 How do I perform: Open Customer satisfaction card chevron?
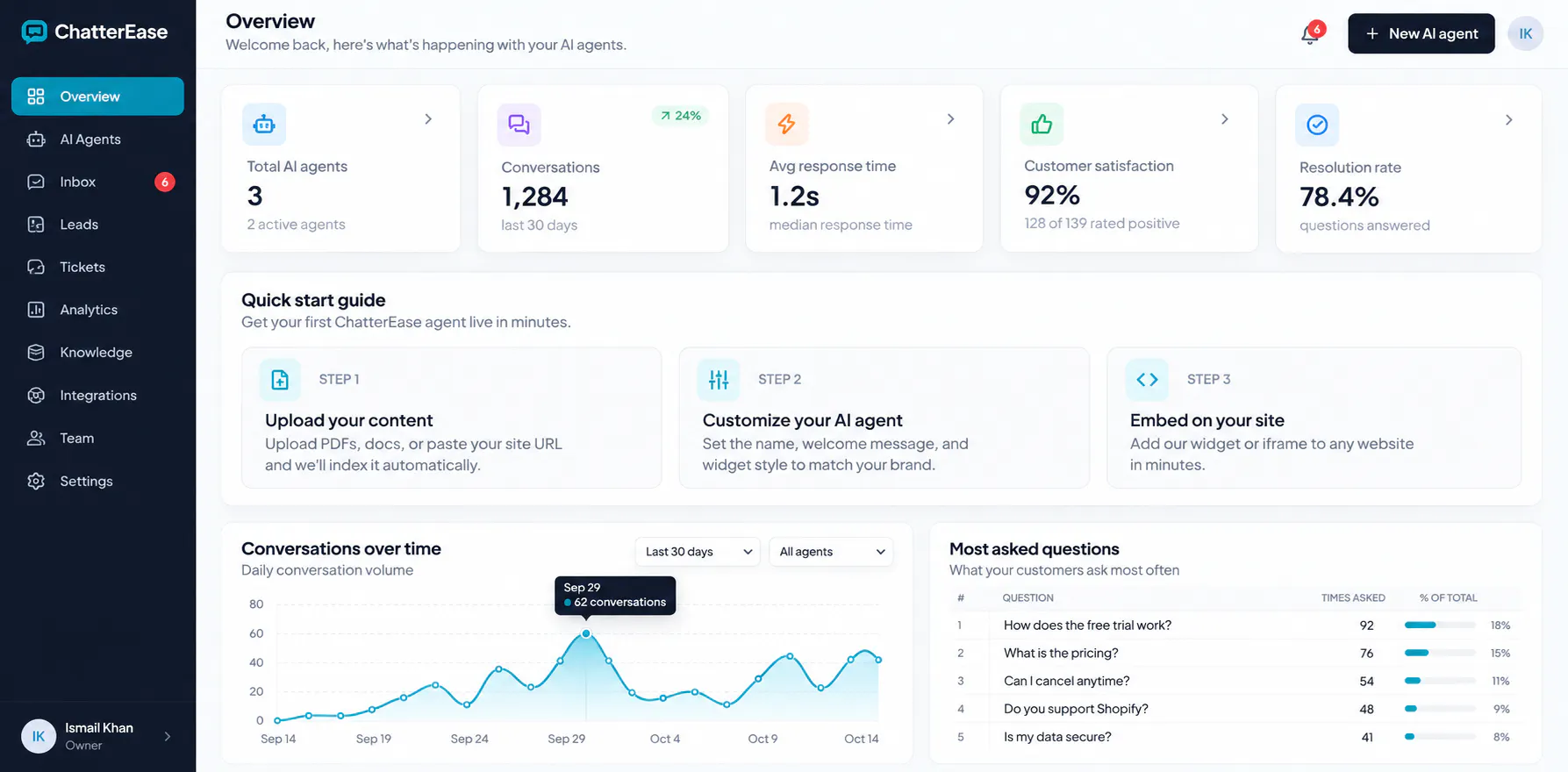click(x=1225, y=119)
